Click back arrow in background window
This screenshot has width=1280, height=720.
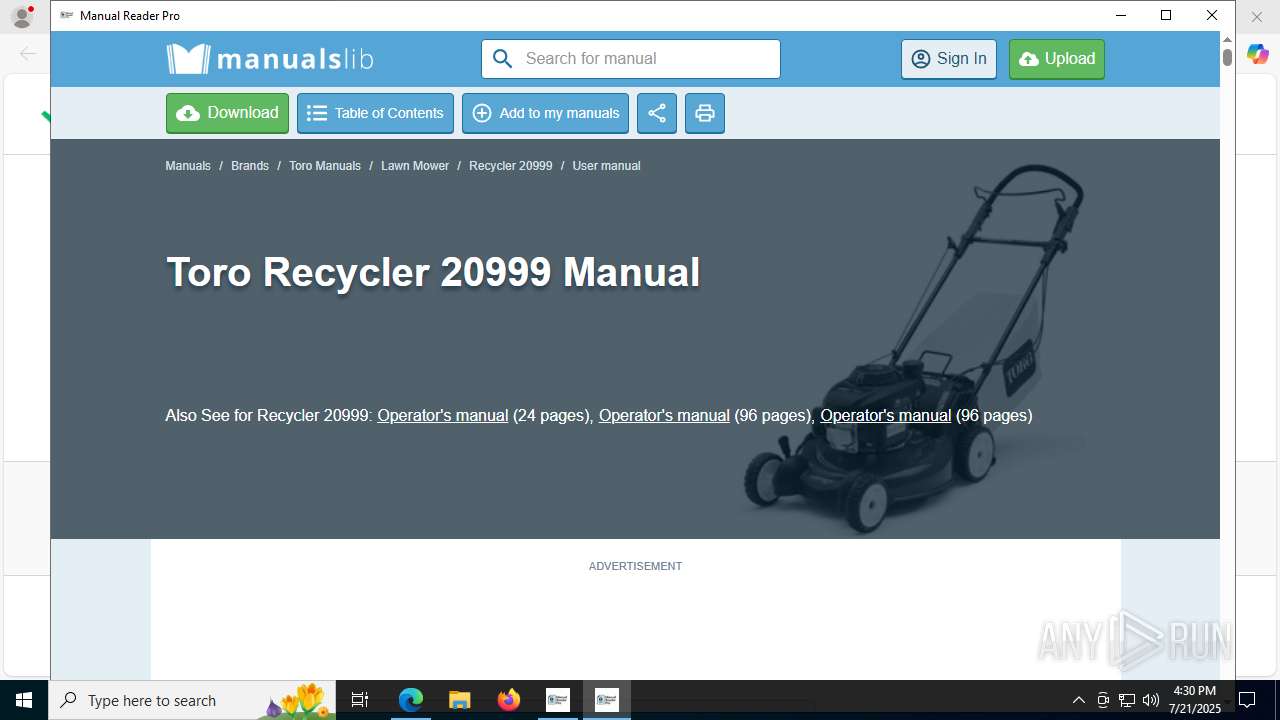click(x=28, y=54)
